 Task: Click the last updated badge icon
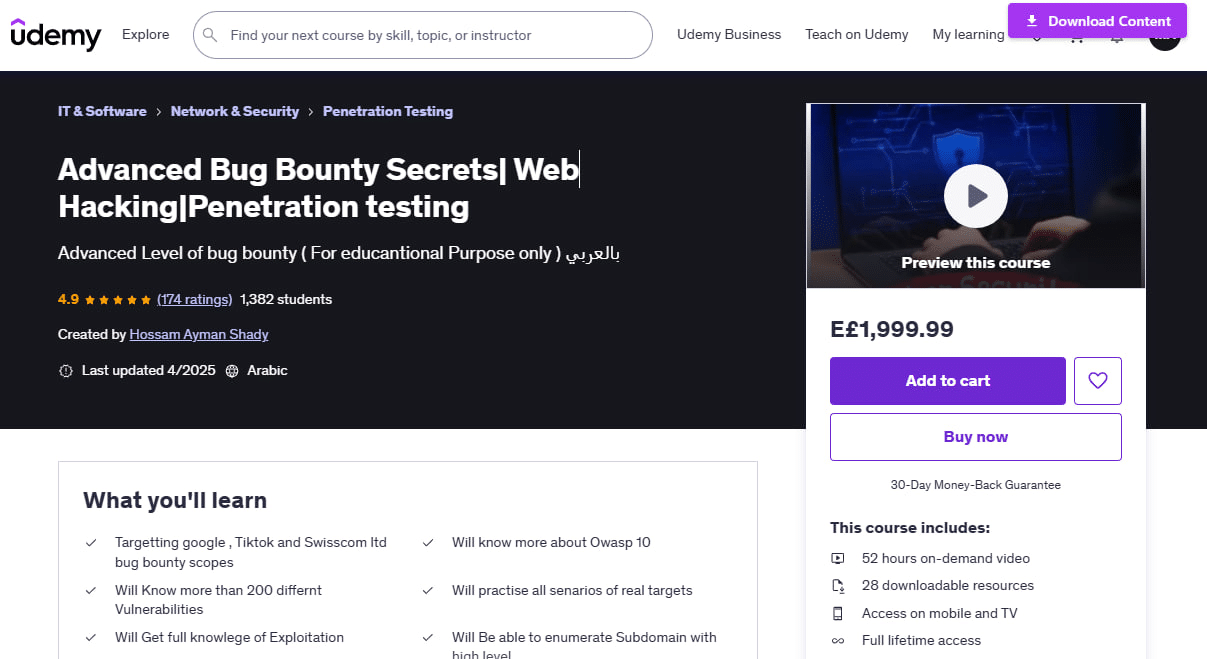[66, 371]
